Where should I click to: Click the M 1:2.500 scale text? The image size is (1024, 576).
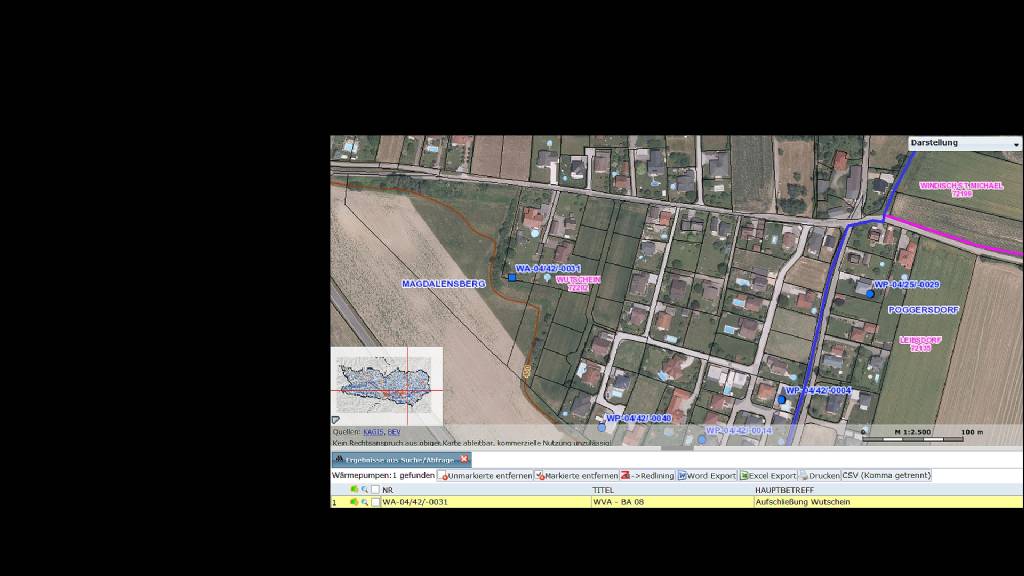(913, 432)
